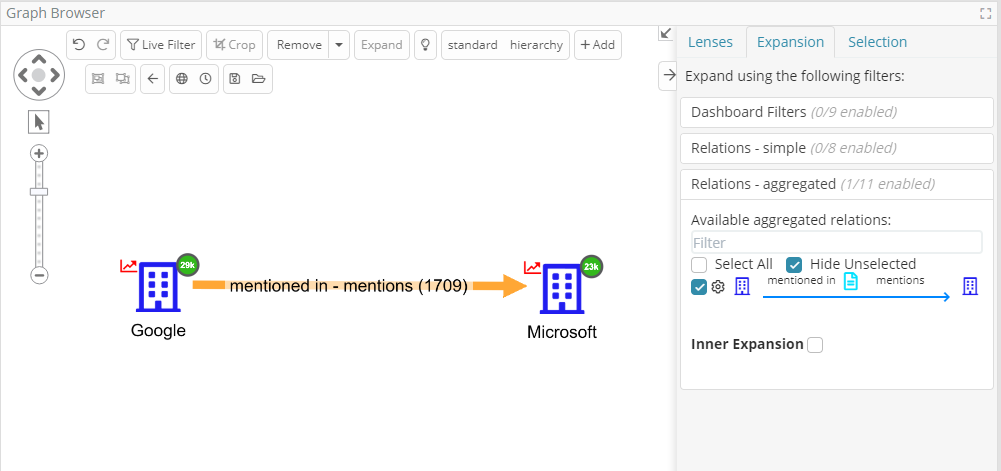Apply the hierarchy layout
The width and height of the screenshot is (1001, 471).
(536, 45)
